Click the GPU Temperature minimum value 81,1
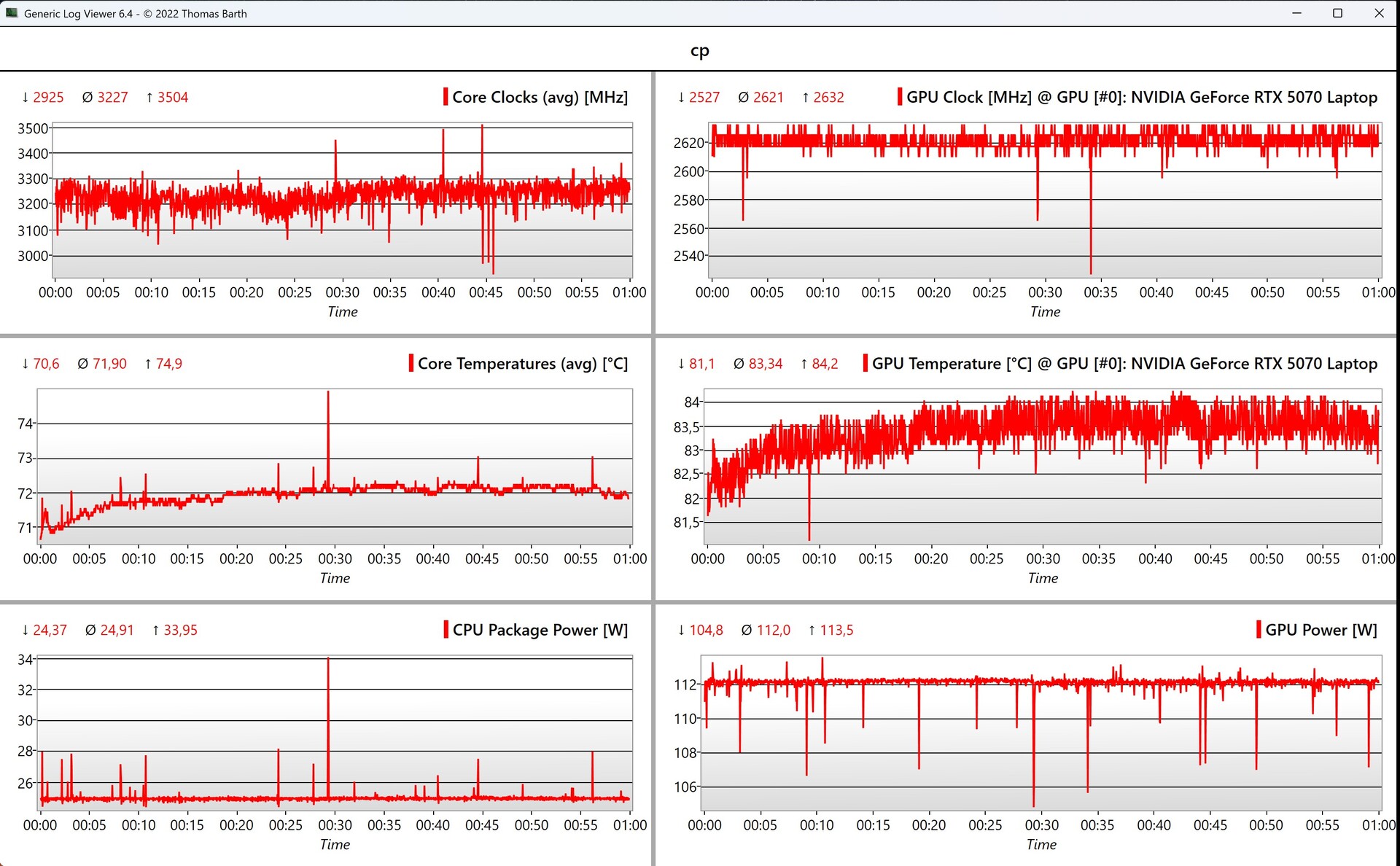This screenshot has width=1400, height=866. point(701,363)
